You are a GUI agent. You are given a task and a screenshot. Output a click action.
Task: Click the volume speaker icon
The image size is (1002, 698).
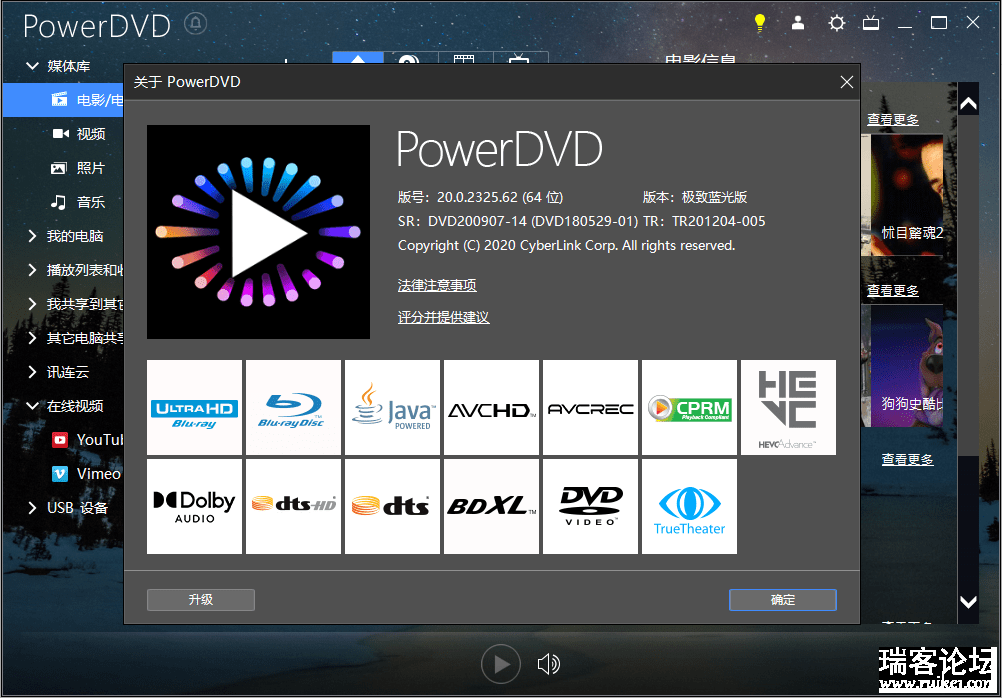[548, 664]
